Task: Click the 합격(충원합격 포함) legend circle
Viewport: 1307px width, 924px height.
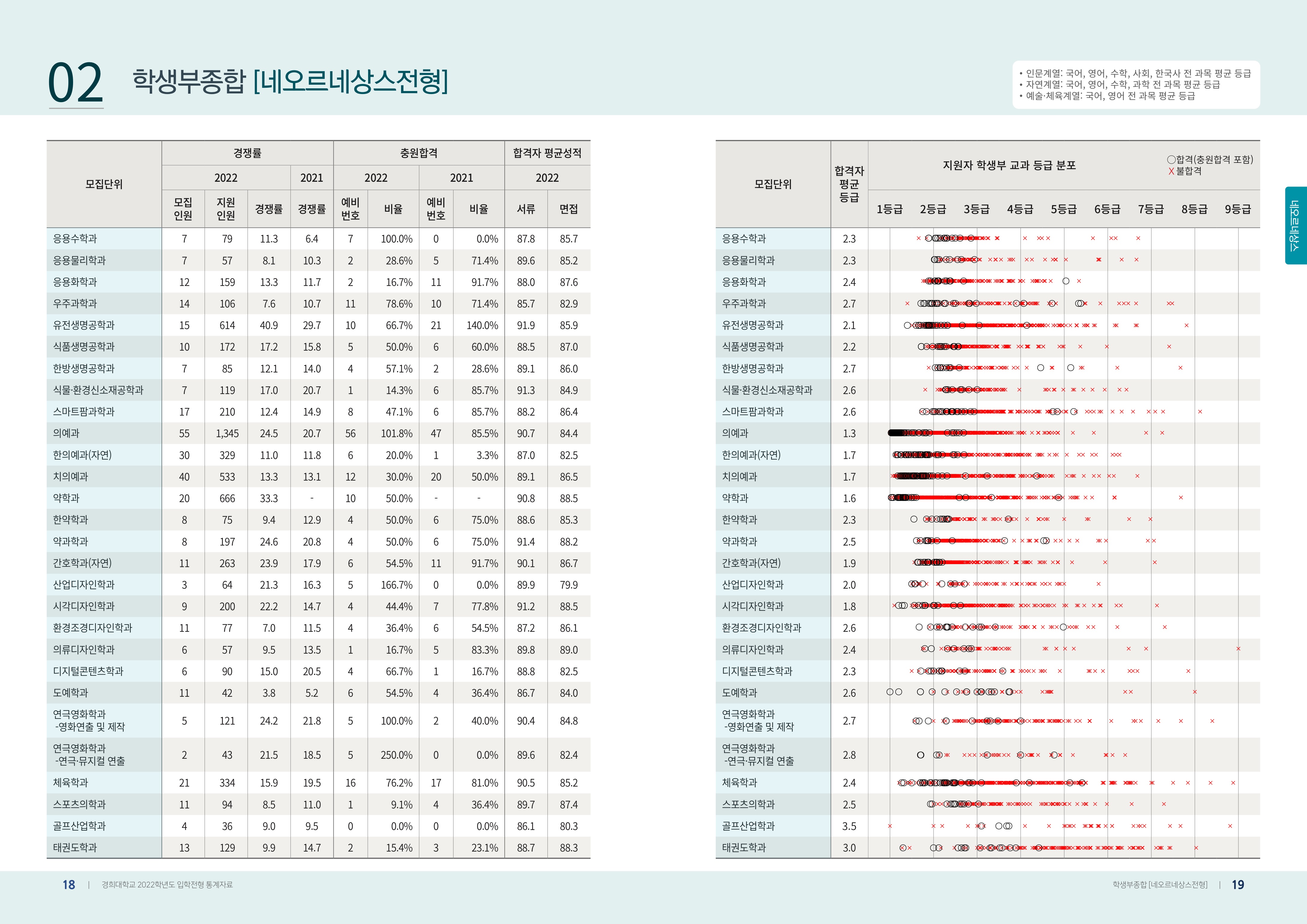Action: tap(1171, 160)
